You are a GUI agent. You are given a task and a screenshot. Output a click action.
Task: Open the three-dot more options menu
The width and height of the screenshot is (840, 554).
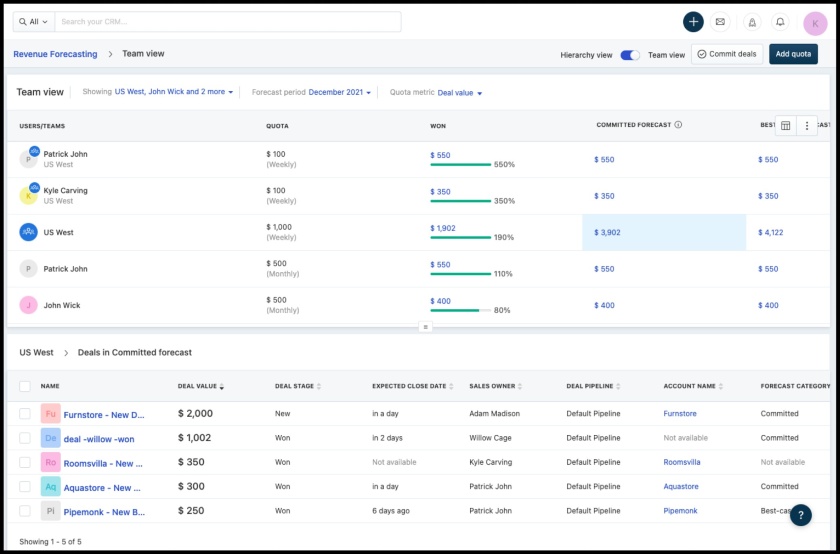click(x=807, y=125)
